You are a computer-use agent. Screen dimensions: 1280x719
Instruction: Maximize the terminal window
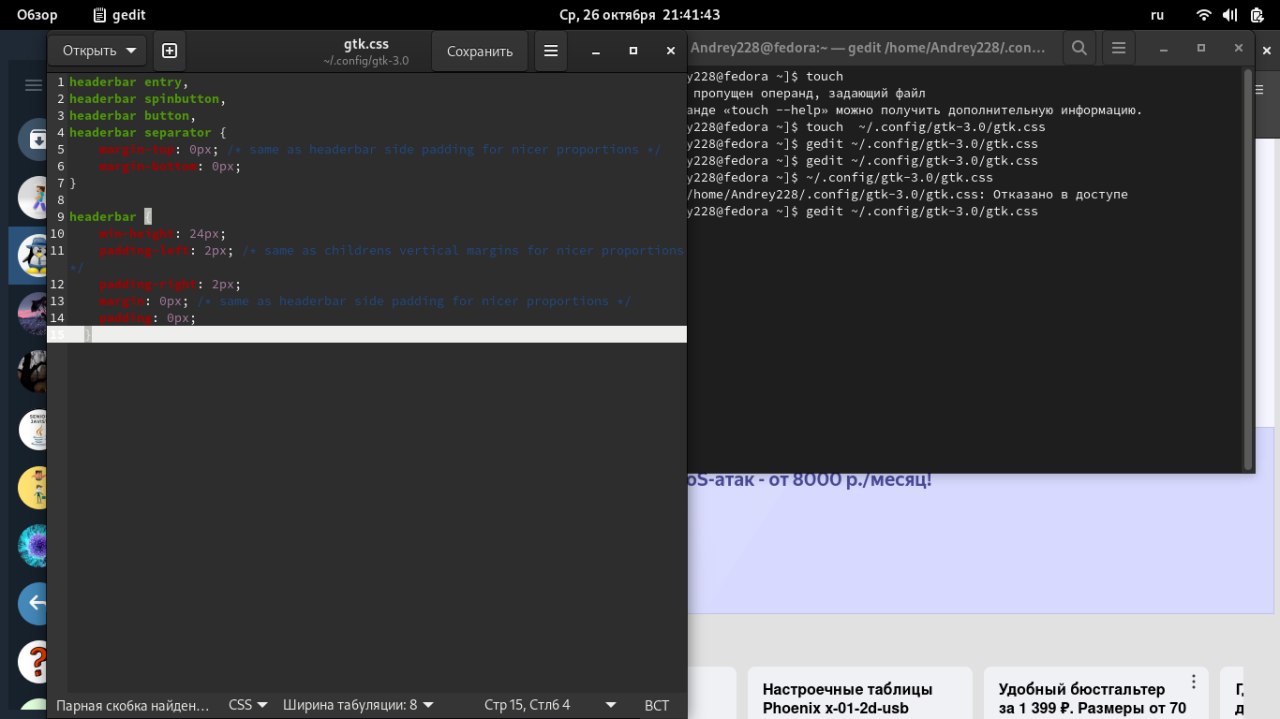[x=1201, y=47]
